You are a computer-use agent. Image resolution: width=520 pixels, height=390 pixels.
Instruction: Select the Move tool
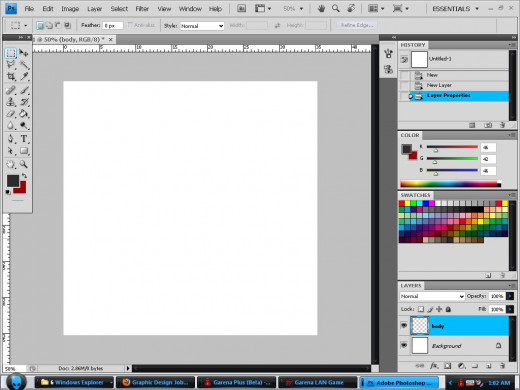[24, 53]
